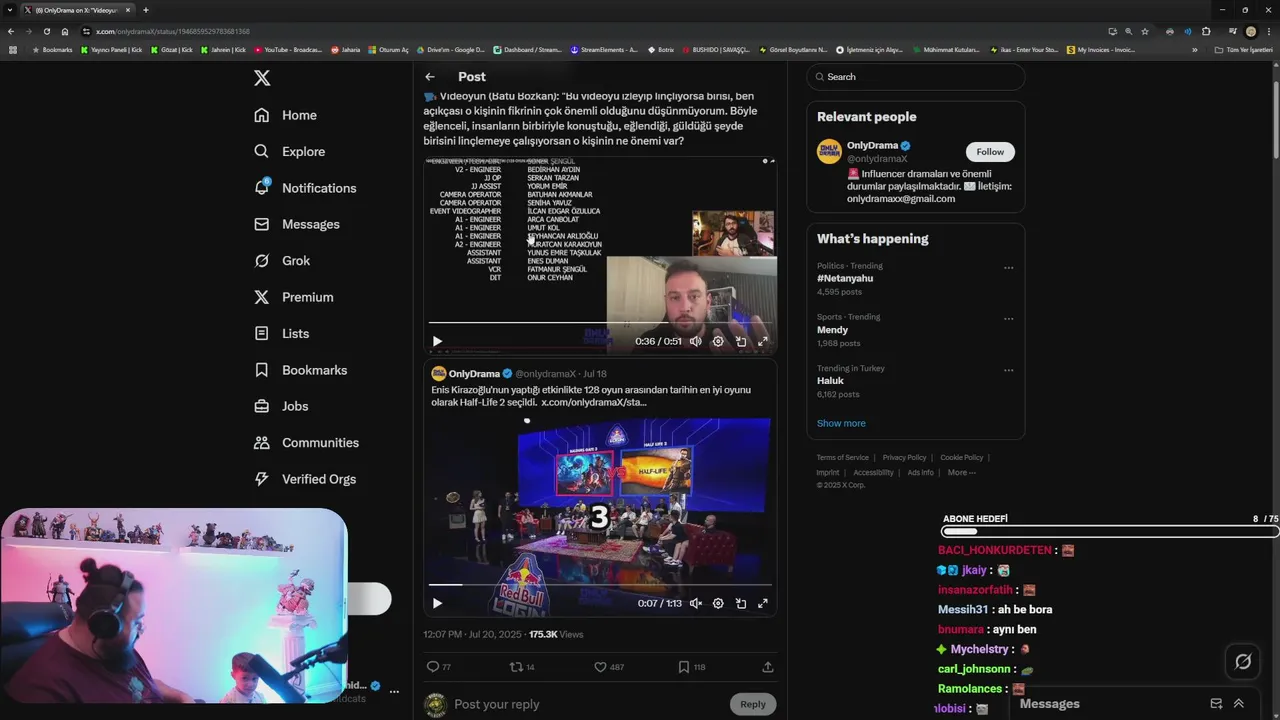
Task: Open the X logo home icon
Action: pos(262,78)
